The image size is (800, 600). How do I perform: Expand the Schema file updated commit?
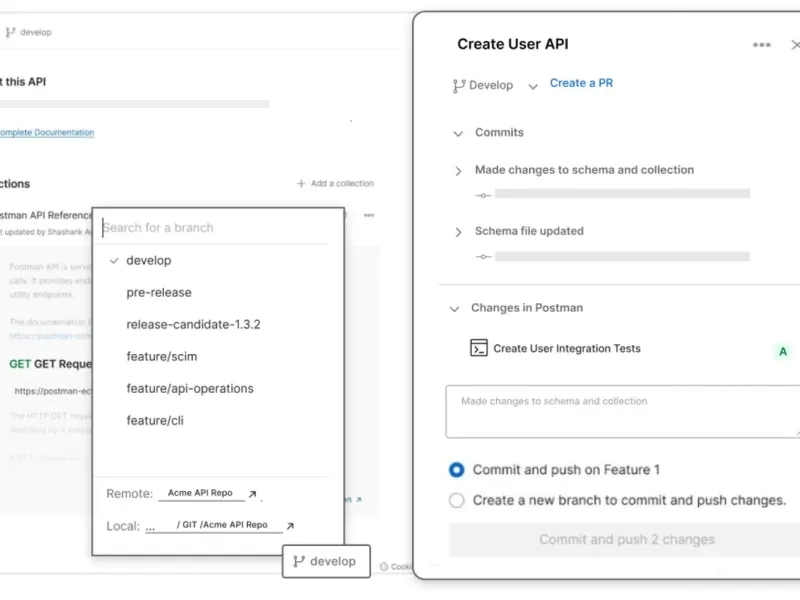(x=458, y=232)
